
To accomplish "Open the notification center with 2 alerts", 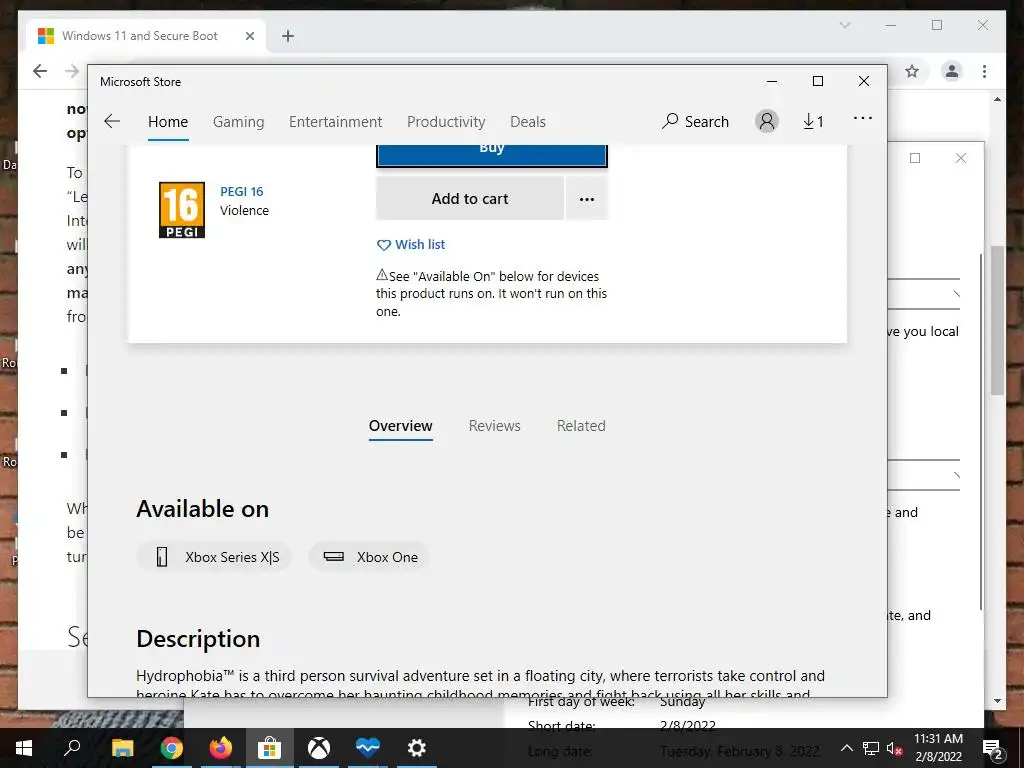I will (x=993, y=748).
